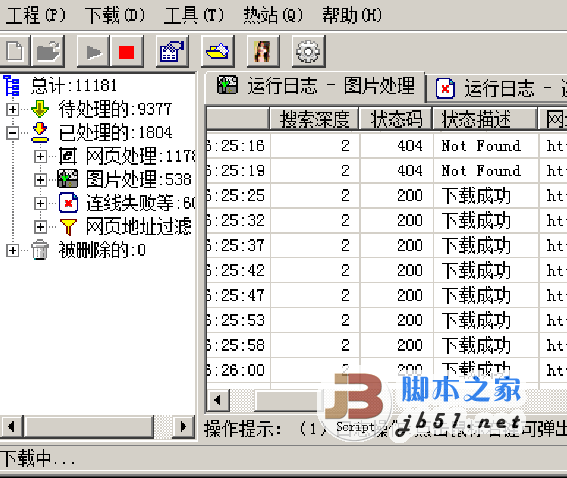Click the 图片处理 image icon in tree
This screenshot has width=567, height=478.
click(68, 179)
